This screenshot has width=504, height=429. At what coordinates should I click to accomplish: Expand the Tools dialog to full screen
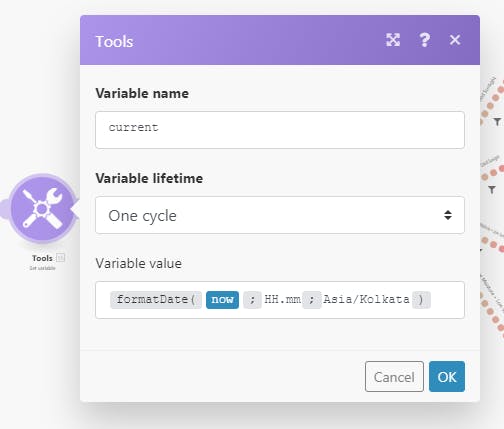tap(393, 40)
